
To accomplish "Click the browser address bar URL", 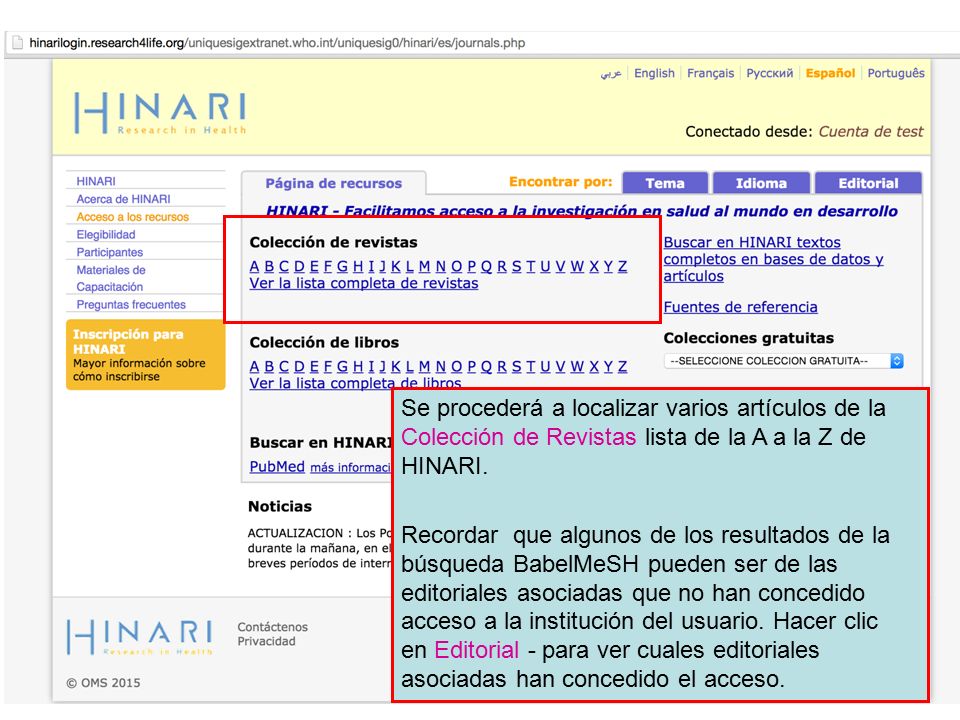I will pos(277,43).
